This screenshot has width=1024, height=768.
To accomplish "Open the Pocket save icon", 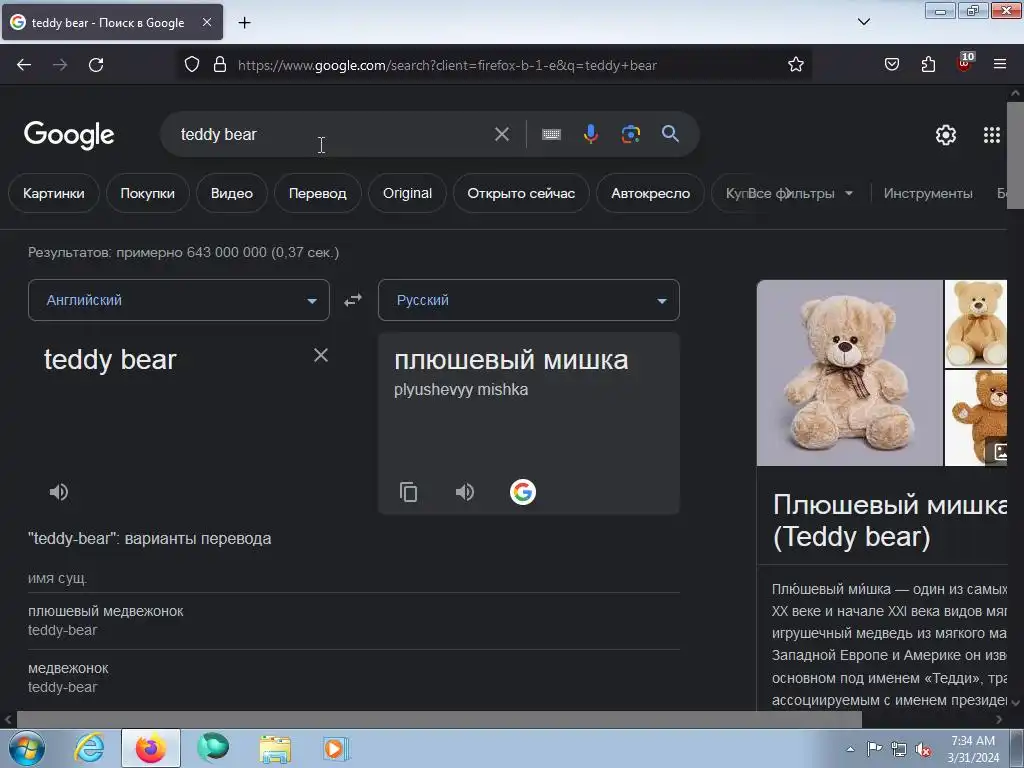I will click(891, 65).
